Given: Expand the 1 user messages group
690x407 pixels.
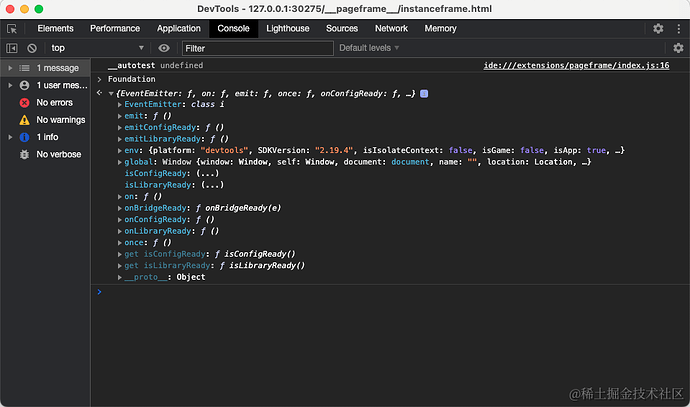Looking at the screenshot, I should (x=10, y=85).
